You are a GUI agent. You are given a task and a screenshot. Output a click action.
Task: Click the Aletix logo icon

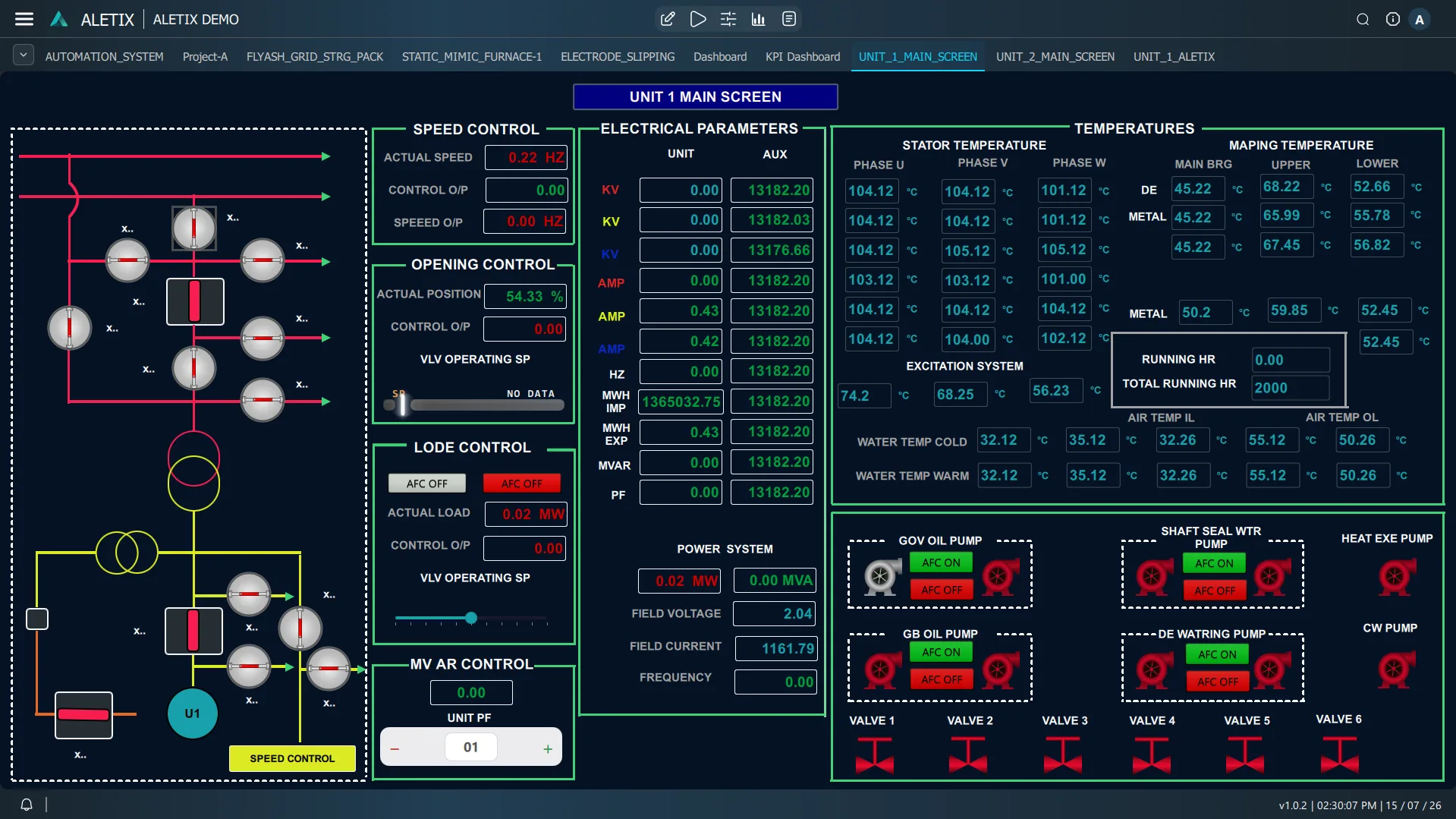pos(59,19)
